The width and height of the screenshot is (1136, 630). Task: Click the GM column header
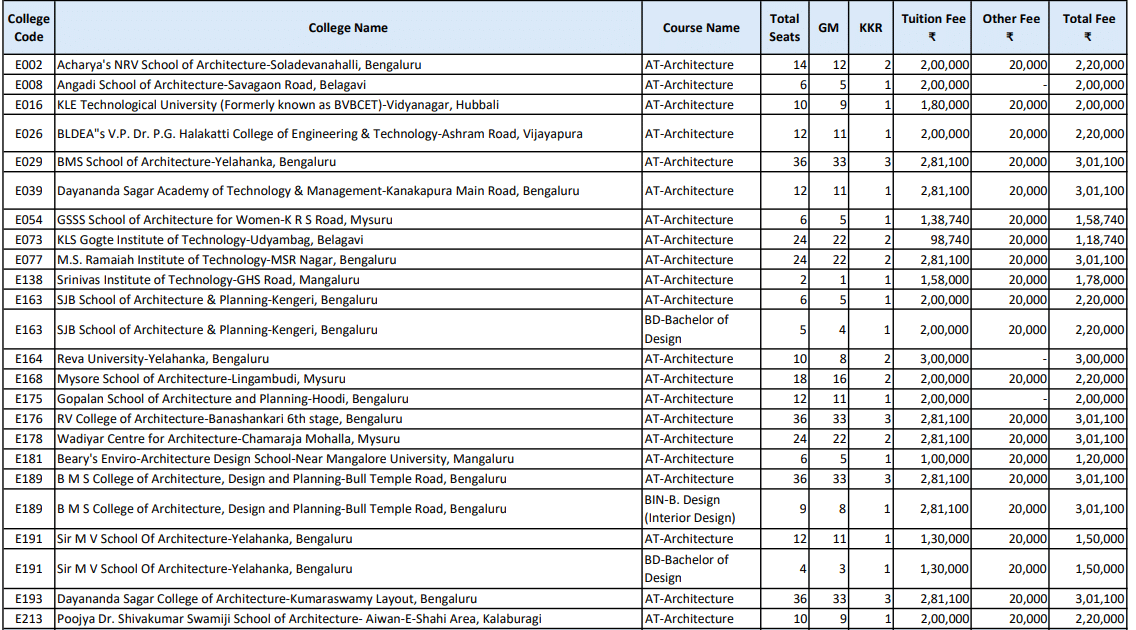coord(828,28)
